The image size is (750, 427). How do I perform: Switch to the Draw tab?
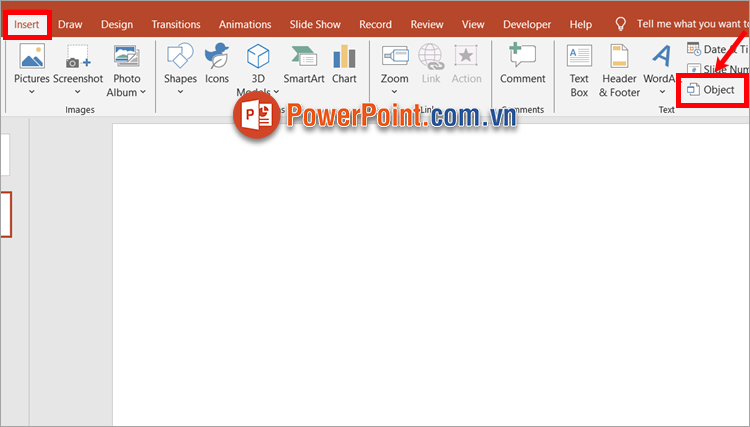70,24
